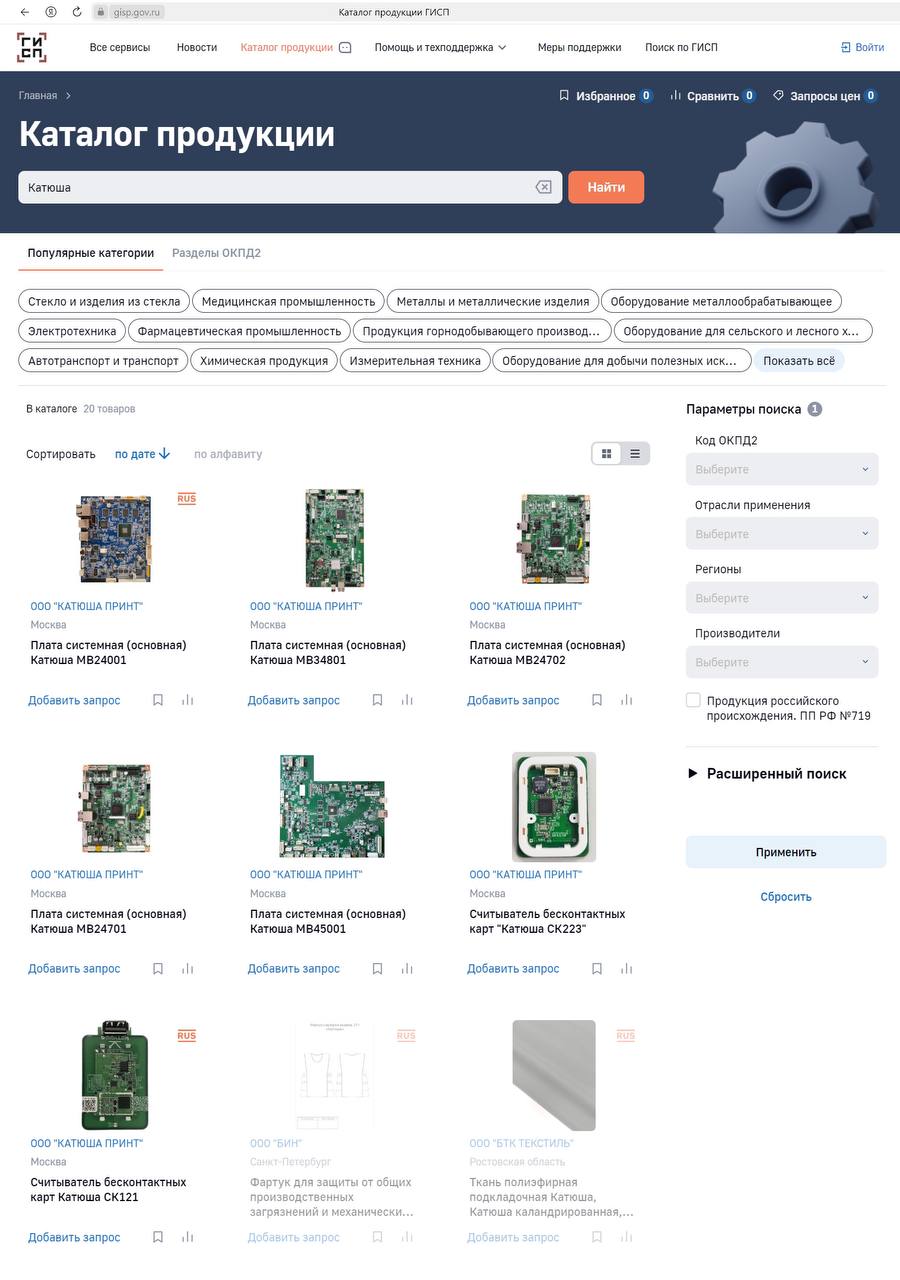
Task: Clear the search field with the X icon
Action: pyautogui.click(x=543, y=187)
